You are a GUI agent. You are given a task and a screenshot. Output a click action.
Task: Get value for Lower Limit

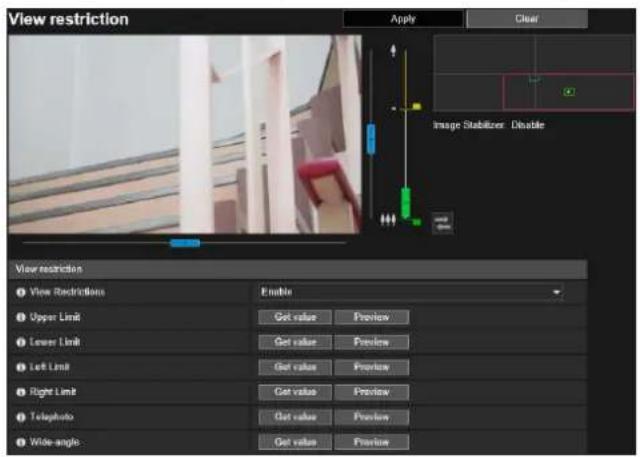point(295,342)
